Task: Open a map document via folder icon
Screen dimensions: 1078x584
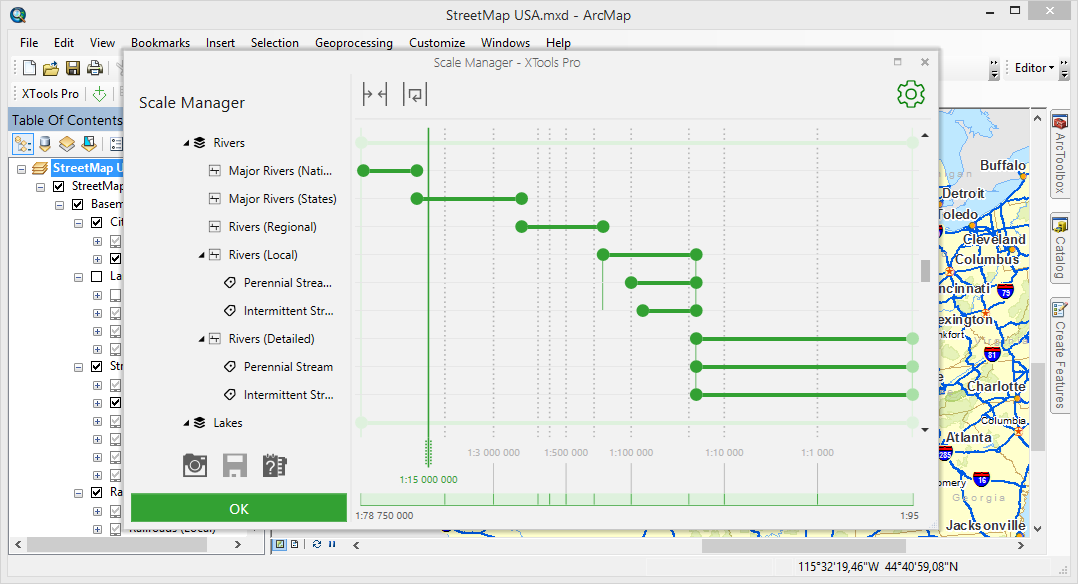Action: click(x=50, y=68)
